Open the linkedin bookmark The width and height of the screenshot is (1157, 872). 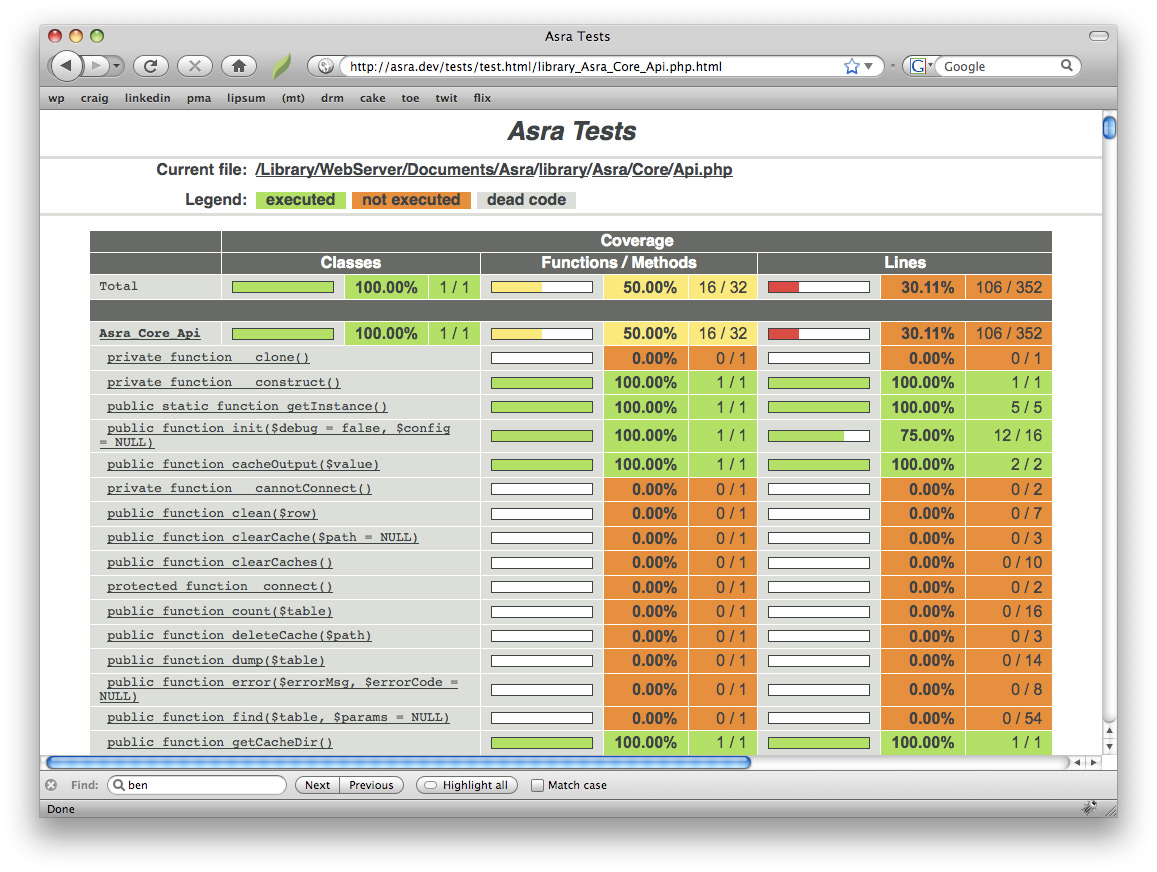click(x=148, y=98)
